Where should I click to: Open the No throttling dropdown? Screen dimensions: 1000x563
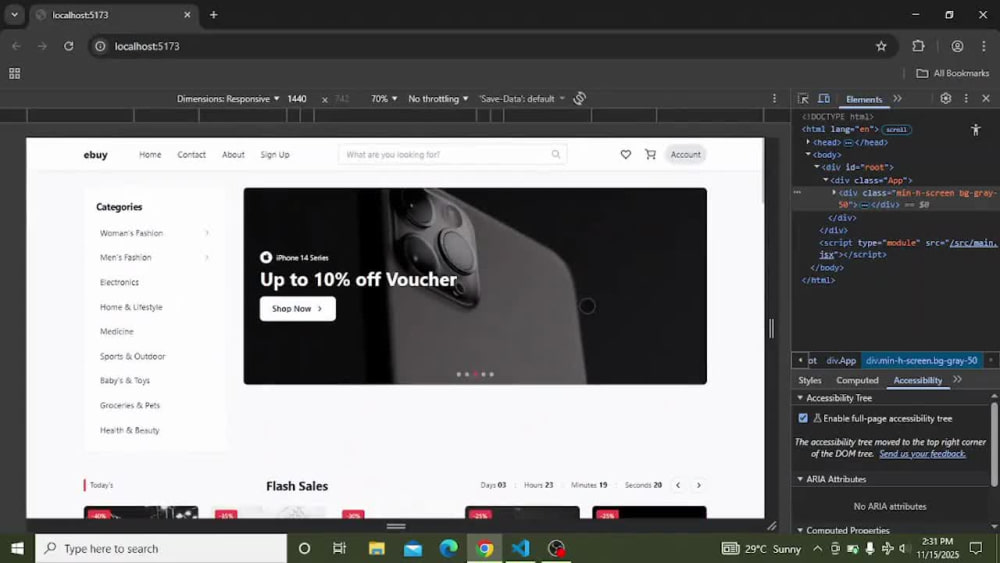pos(438,99)
